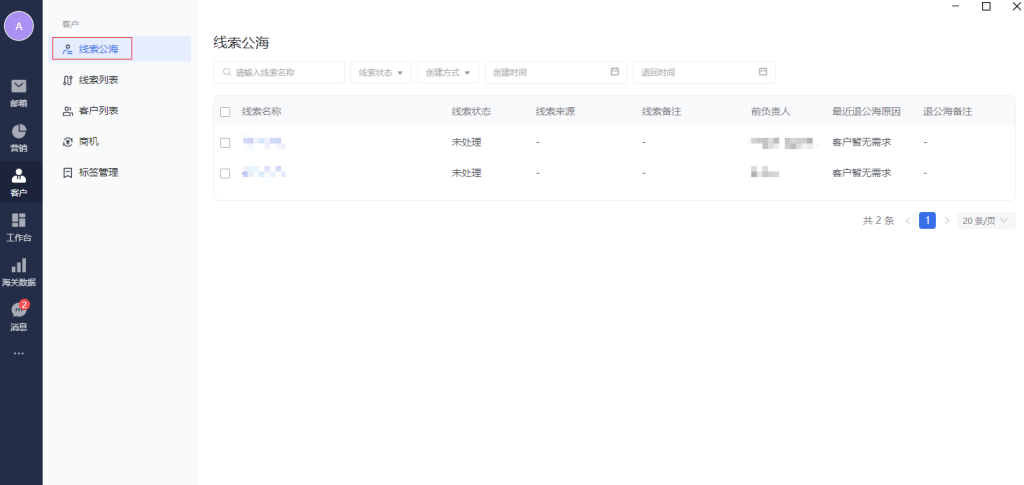The width and height of the screenshot is (1024, 485).
Task: Expand the 创建方式 filter dropdown
Action: [447, 73]
